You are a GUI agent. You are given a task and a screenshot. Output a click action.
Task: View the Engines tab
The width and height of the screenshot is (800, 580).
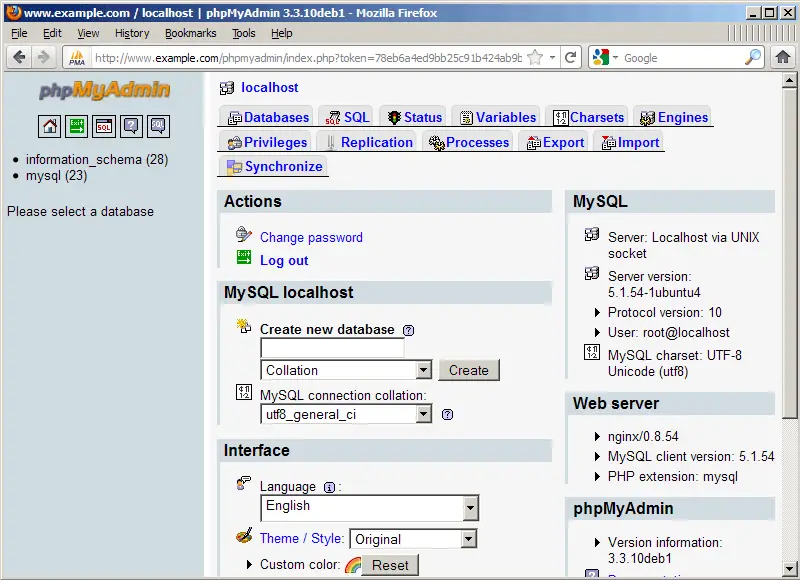pos(674,117)
